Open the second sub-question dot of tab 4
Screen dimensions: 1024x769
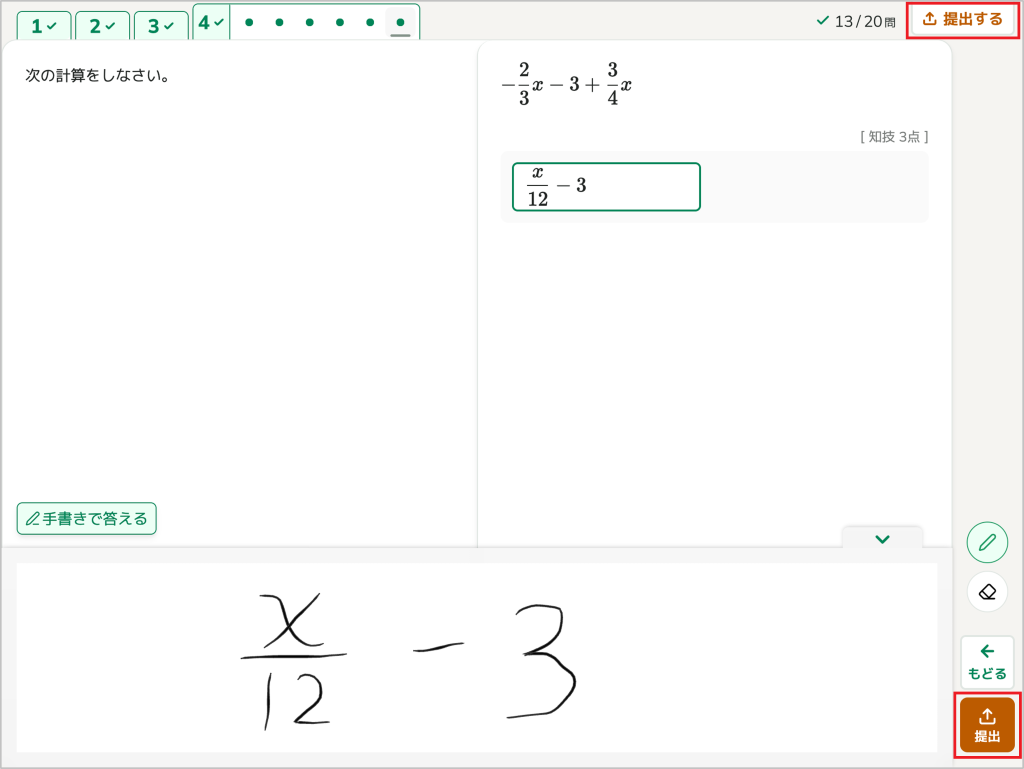pos(280,22)
